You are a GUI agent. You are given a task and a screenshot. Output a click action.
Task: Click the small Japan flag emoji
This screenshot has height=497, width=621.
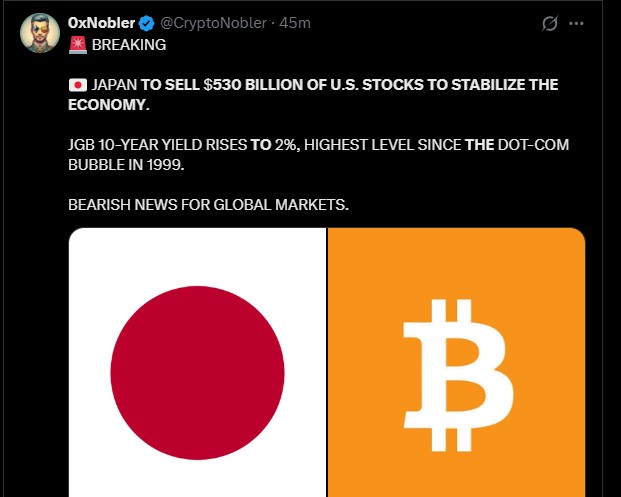coord(77,86)
